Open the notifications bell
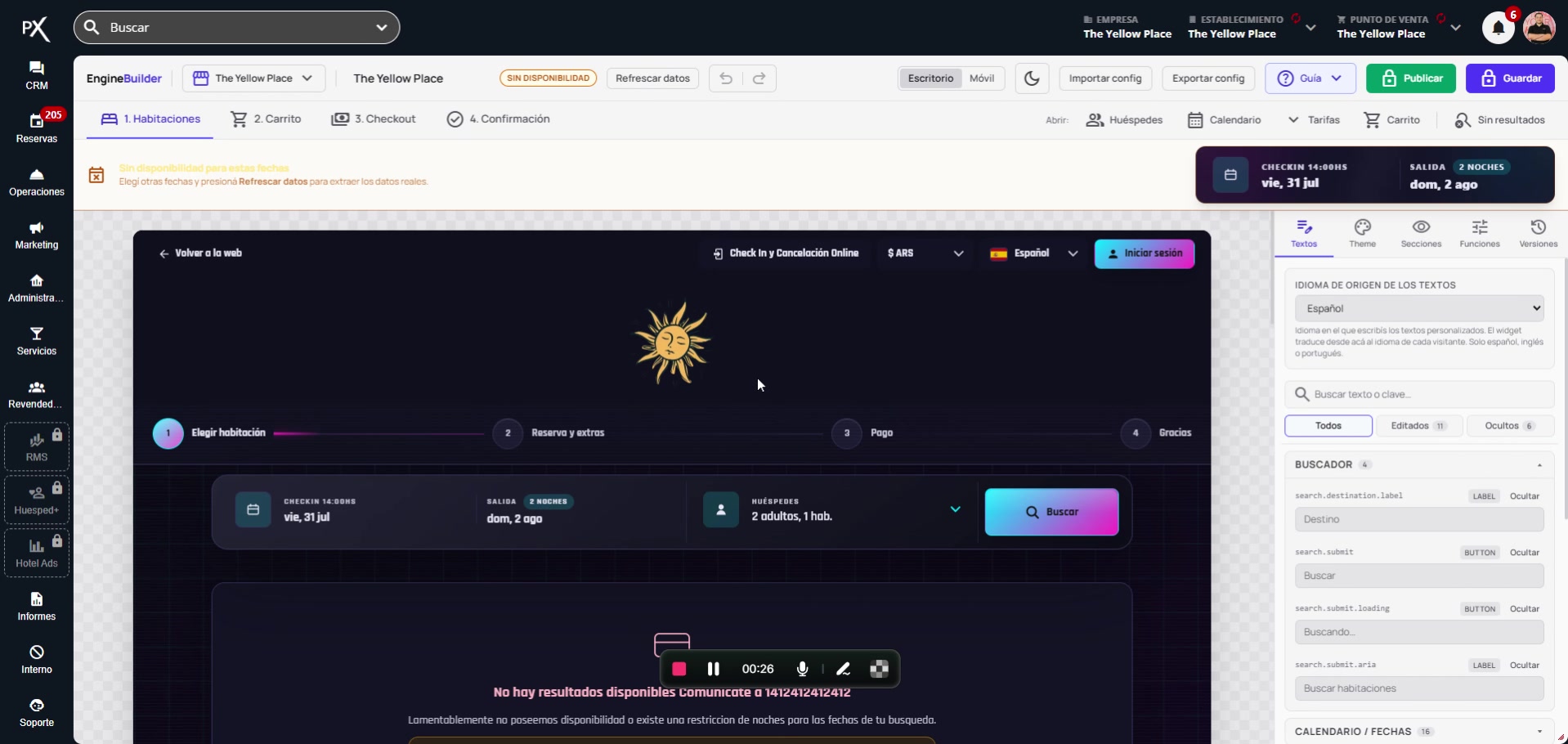 [1499, 28]
